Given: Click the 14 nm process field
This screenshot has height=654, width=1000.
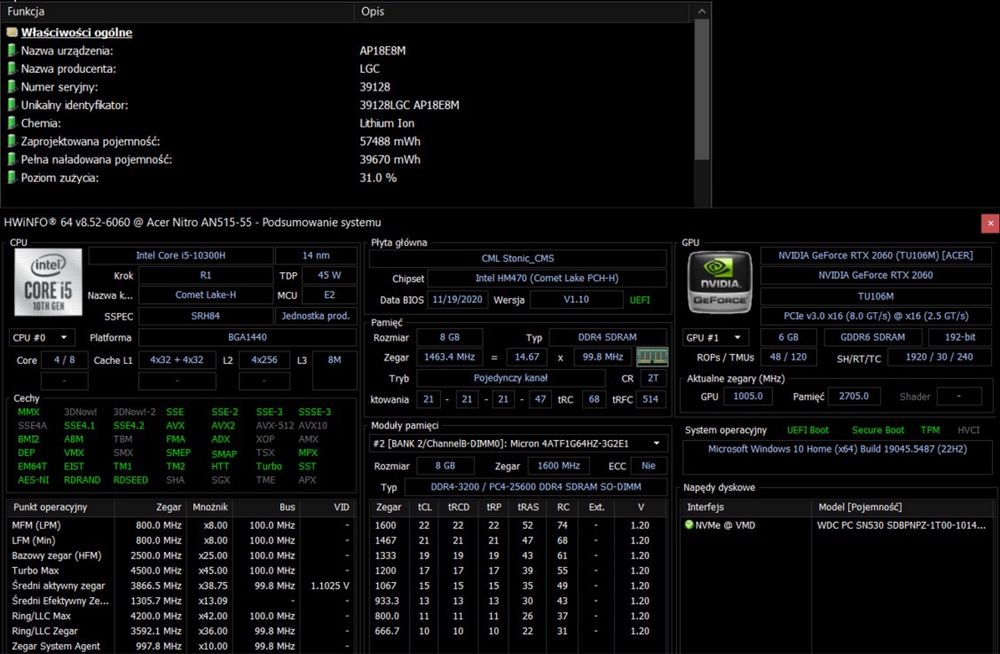Looking at the screenshot, I should [316, 256].
